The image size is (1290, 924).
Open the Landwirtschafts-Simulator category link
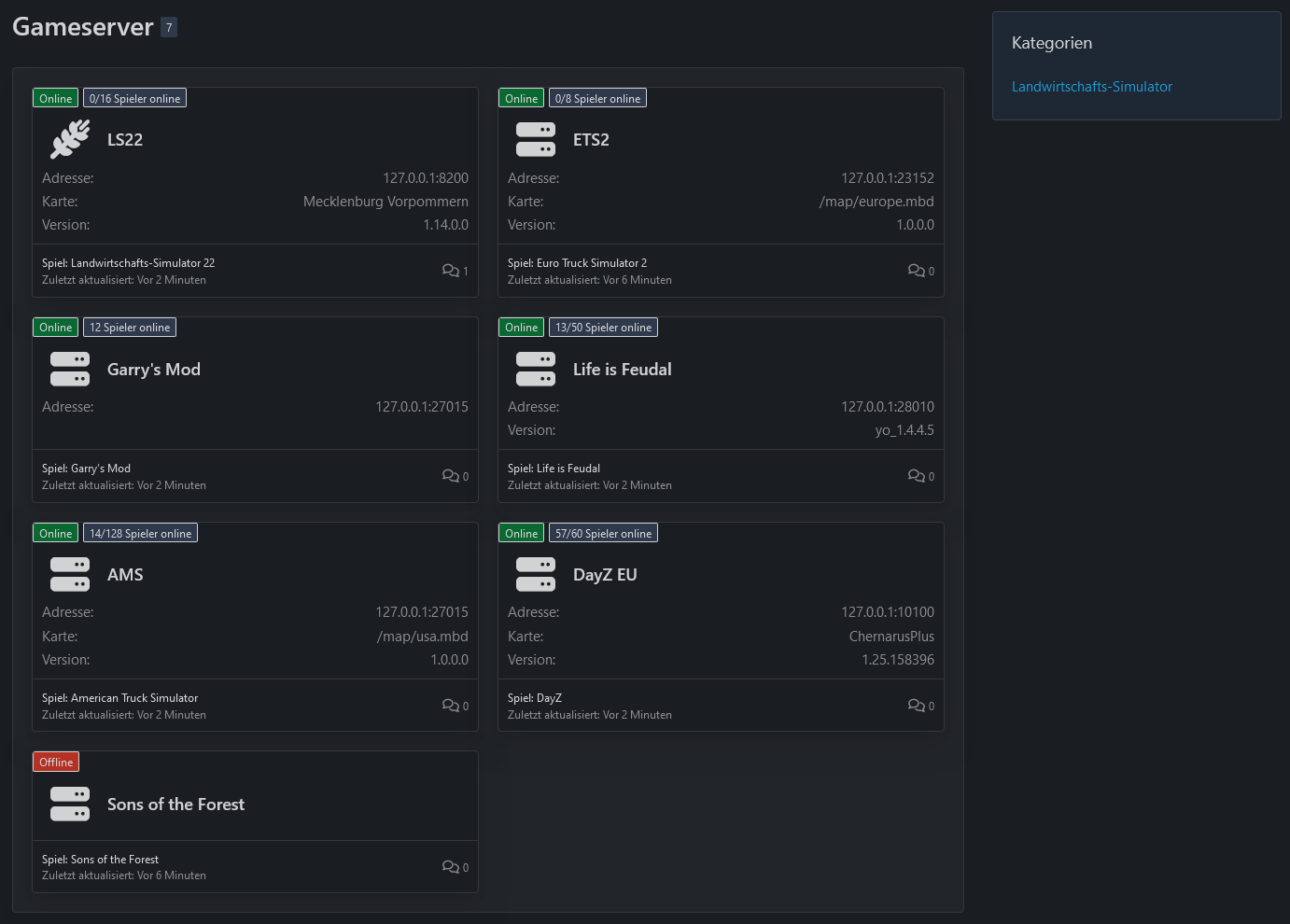pos(1091,87)
